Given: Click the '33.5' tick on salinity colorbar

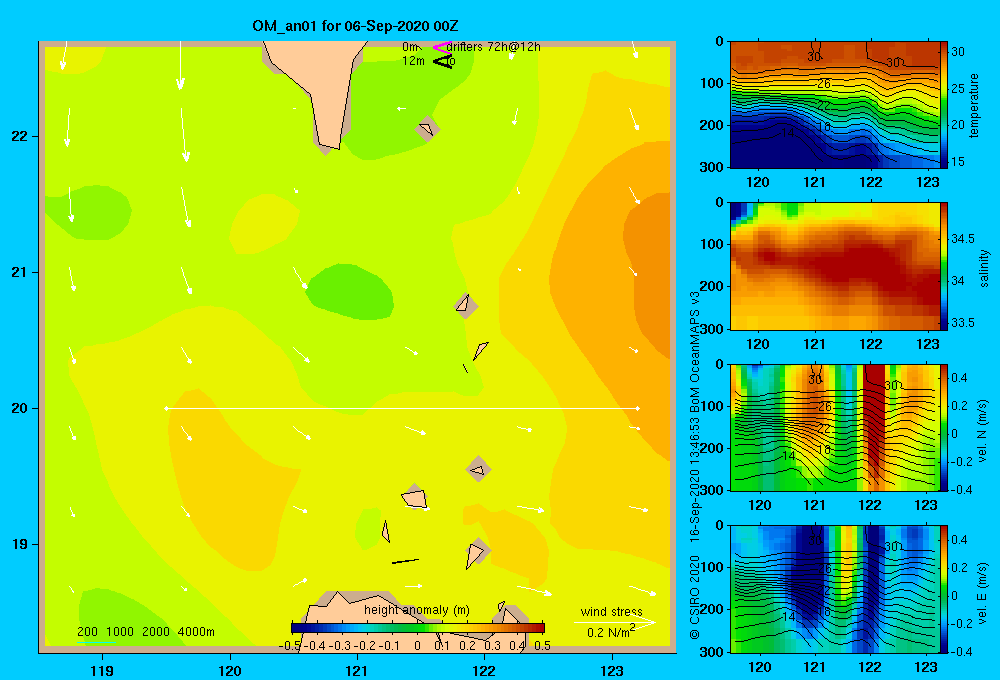Looking at the screenshot, I should click(x=962, y=323).
